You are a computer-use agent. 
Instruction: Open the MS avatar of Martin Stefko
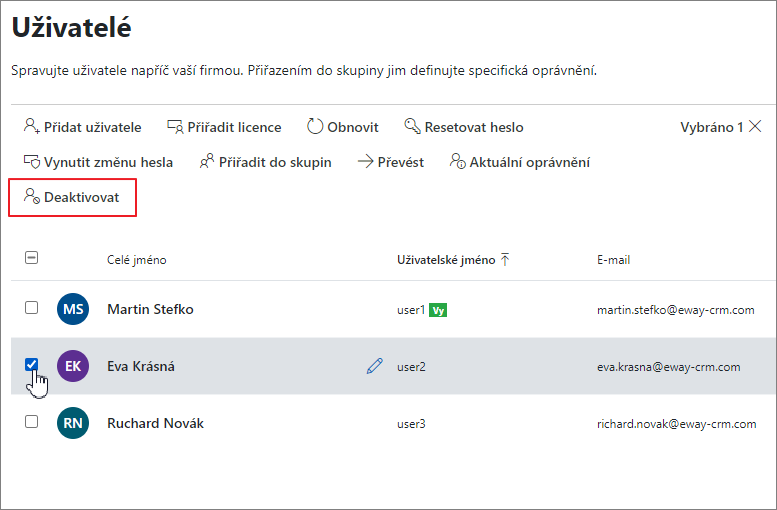[73, 309]
